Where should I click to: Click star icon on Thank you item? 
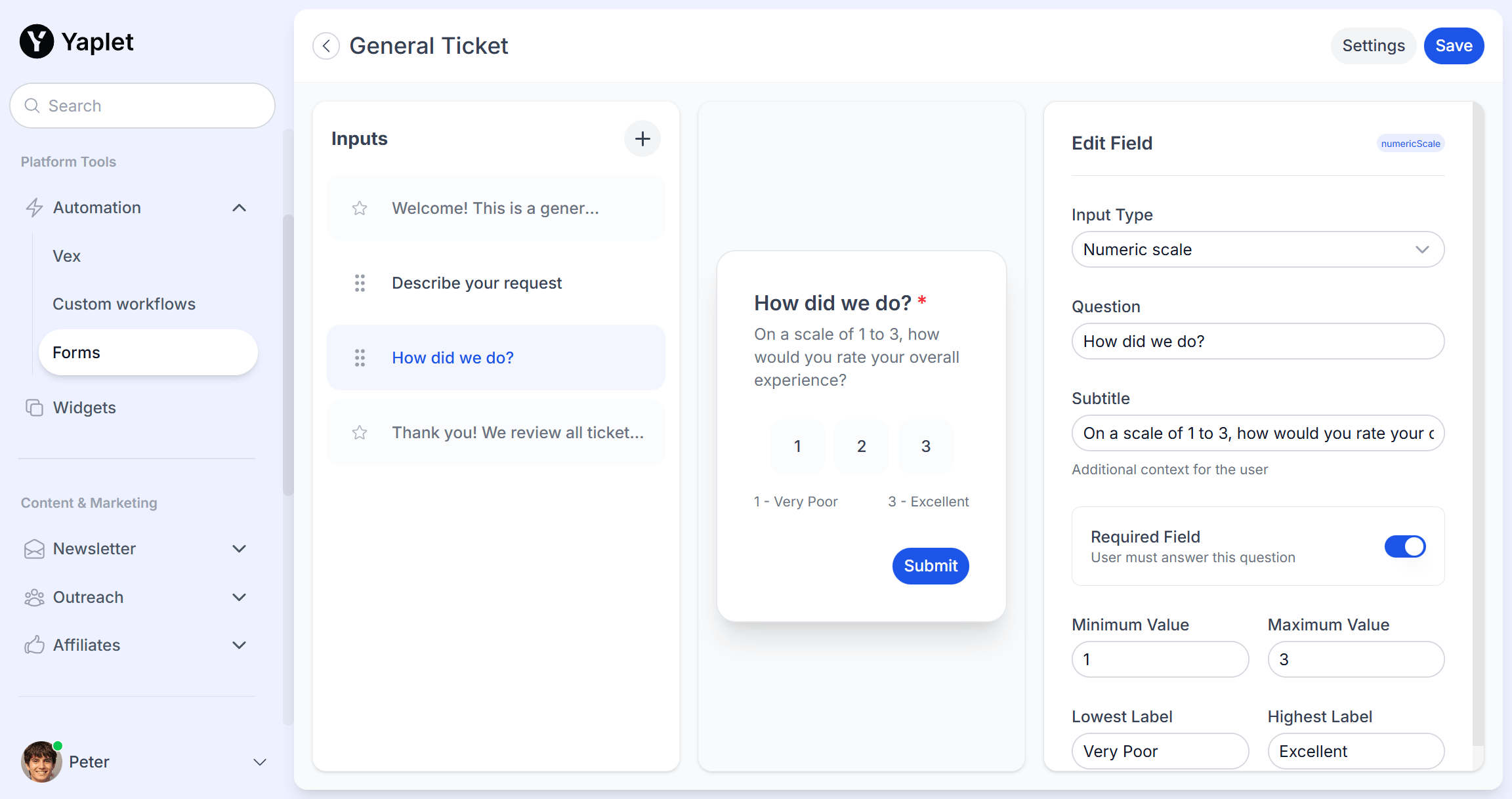click(360, 433)
